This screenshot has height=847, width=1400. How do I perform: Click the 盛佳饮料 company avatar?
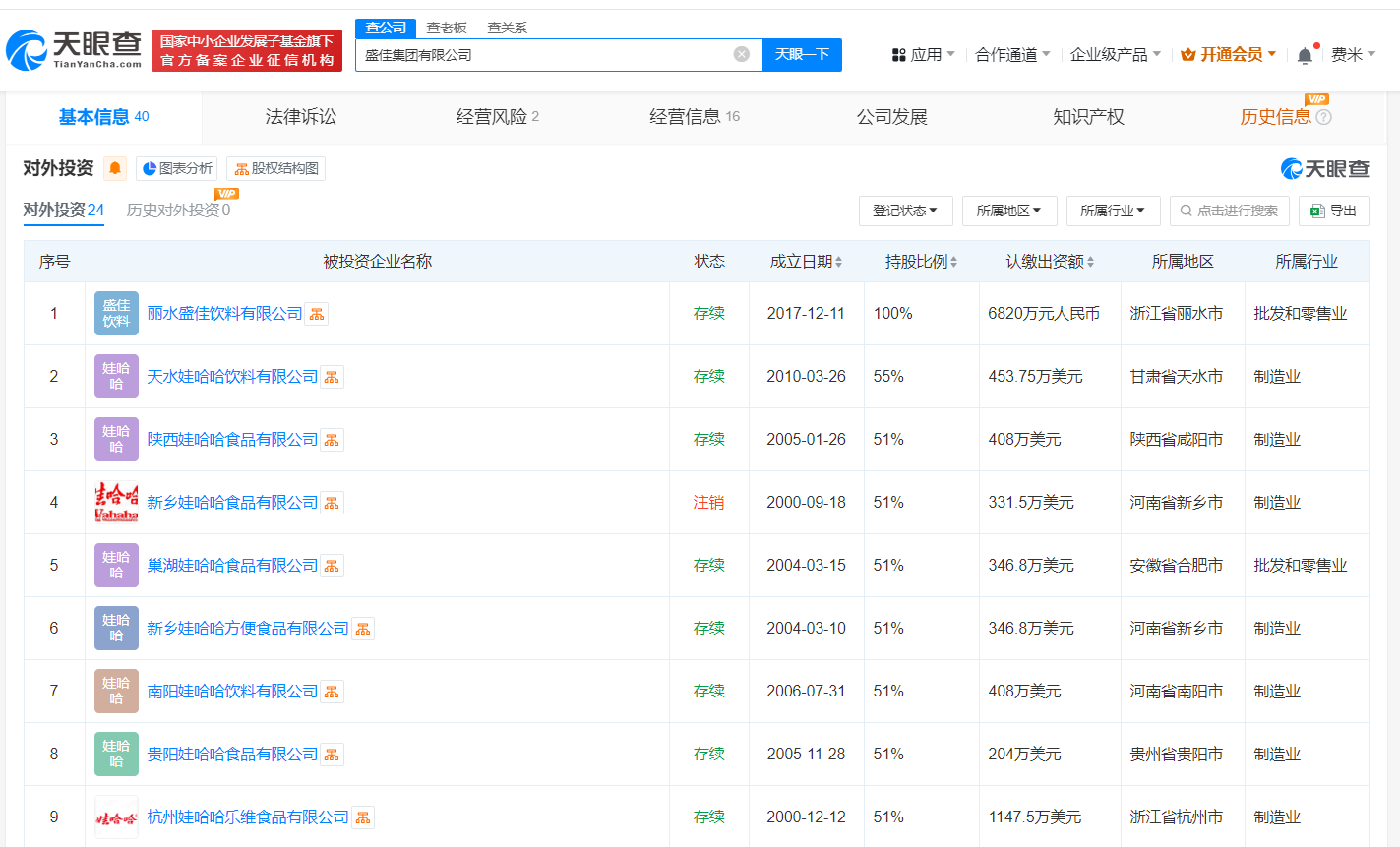(116, 313)
